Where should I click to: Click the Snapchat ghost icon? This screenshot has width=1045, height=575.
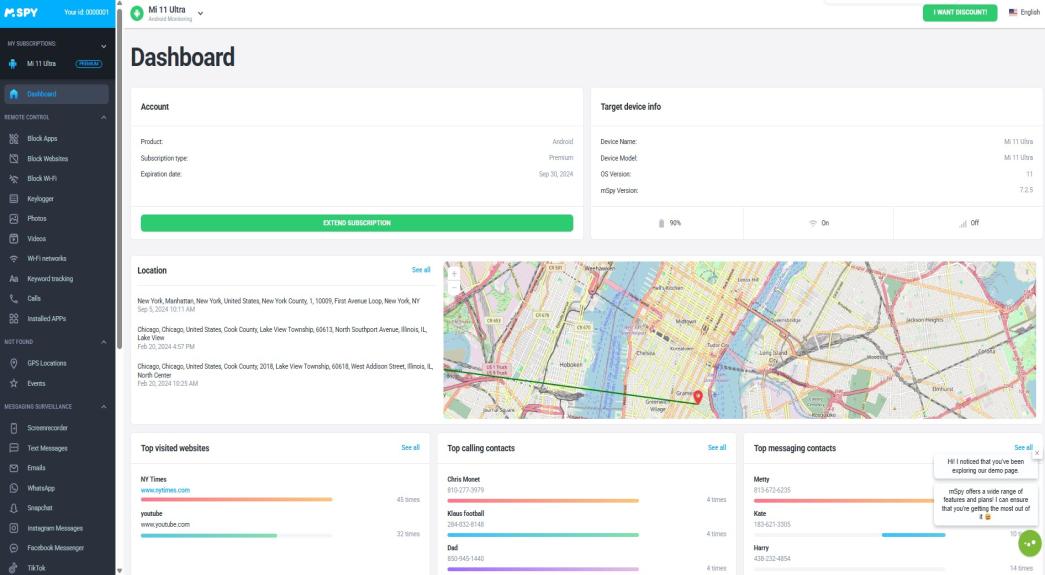coord(14,508)
